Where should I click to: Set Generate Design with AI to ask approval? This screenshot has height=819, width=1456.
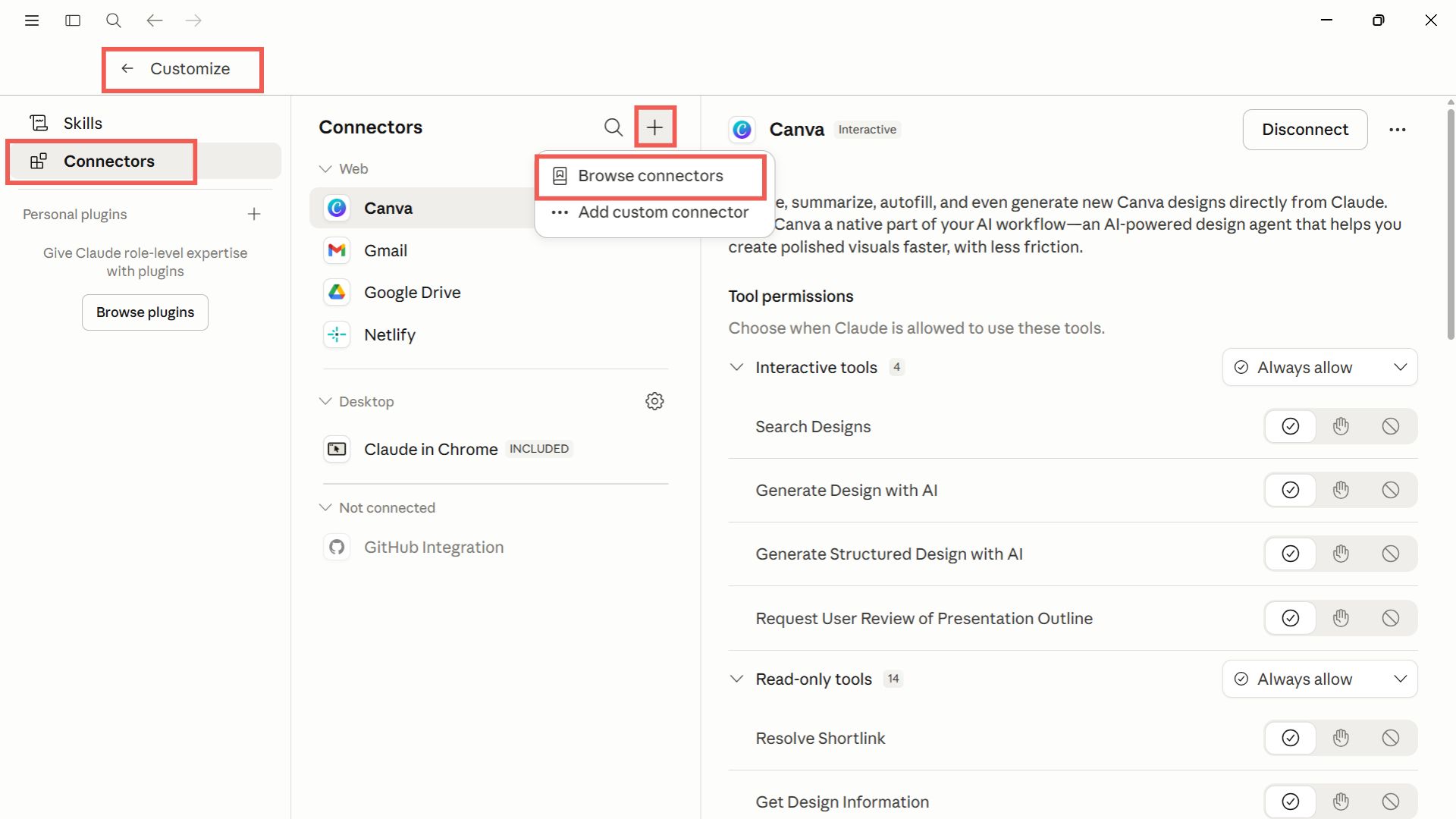point(1341,490)
